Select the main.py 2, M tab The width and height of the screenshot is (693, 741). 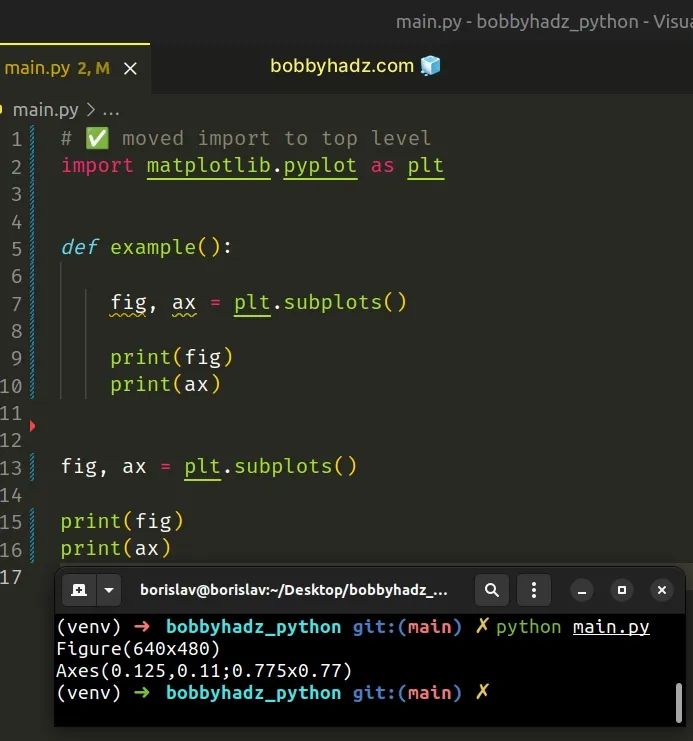[75, 69]
